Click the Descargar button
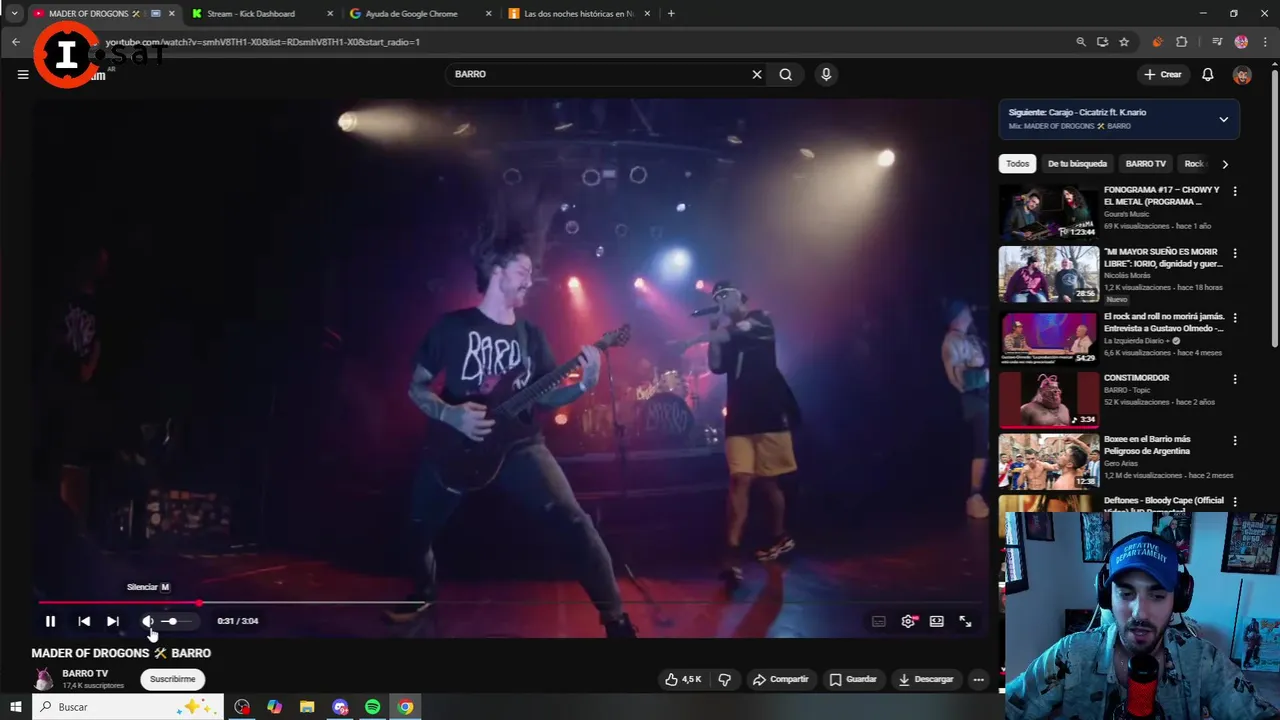The width and height of the screenshot is (1280, 720). click(x=926, y=679)
